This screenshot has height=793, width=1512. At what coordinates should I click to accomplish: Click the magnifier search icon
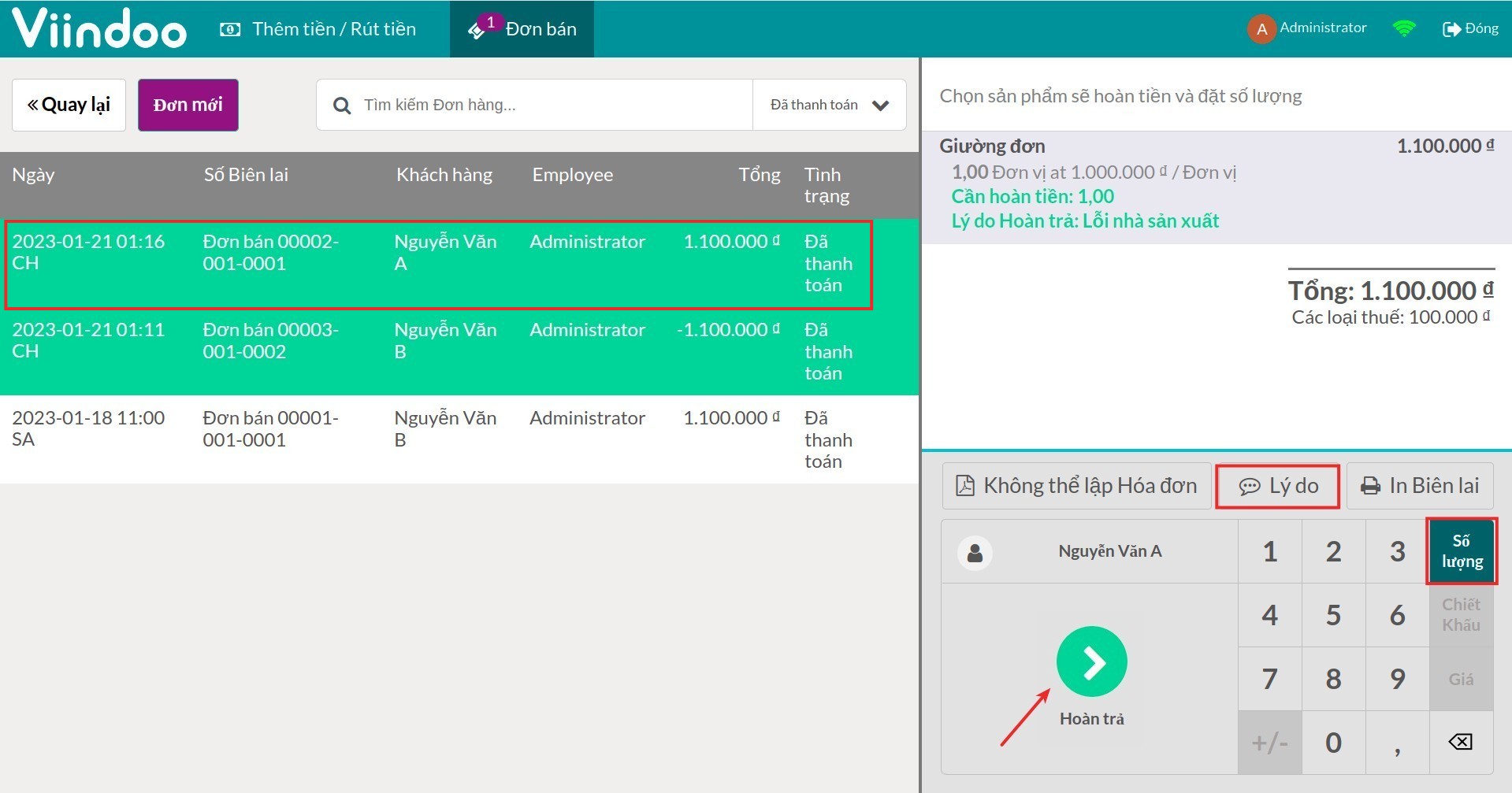(x=341, y=106)
